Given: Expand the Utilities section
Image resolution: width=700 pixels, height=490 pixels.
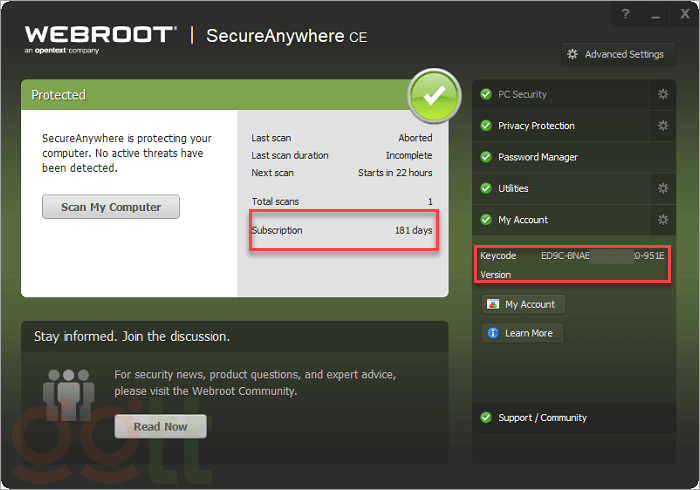Looking at the screenshot, I should tap(513, 189).
